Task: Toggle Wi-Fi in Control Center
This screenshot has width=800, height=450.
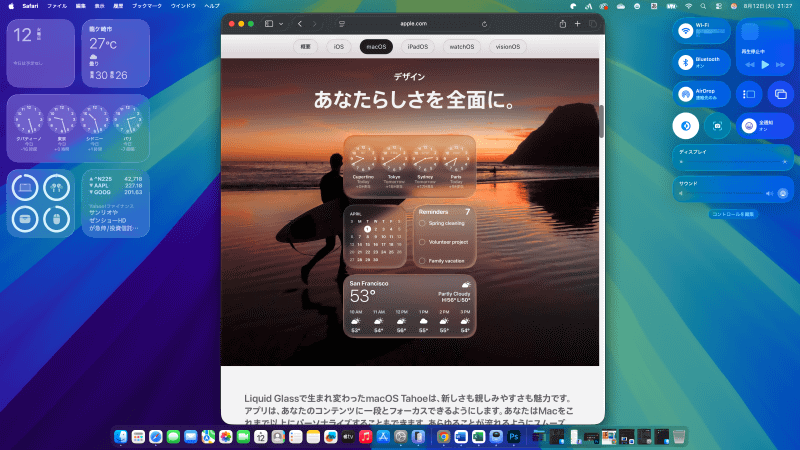Action: coord(685,31)
